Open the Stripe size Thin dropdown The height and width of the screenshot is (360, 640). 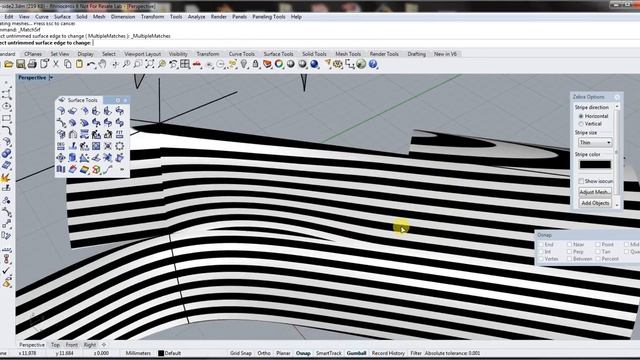tap(595, 142)
